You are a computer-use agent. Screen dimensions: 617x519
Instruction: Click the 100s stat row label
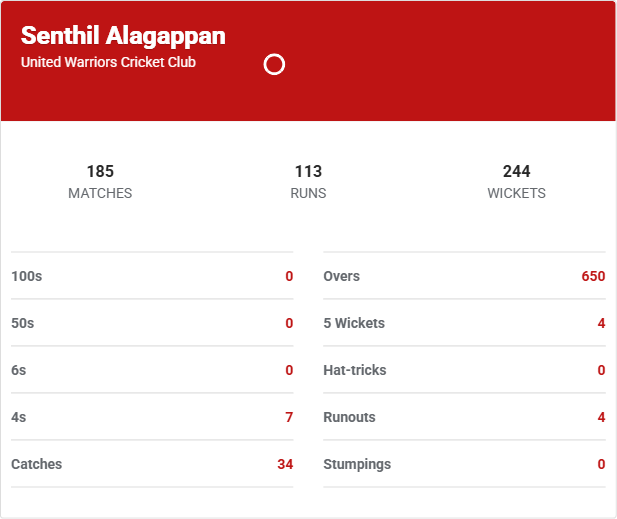point(27,276)
